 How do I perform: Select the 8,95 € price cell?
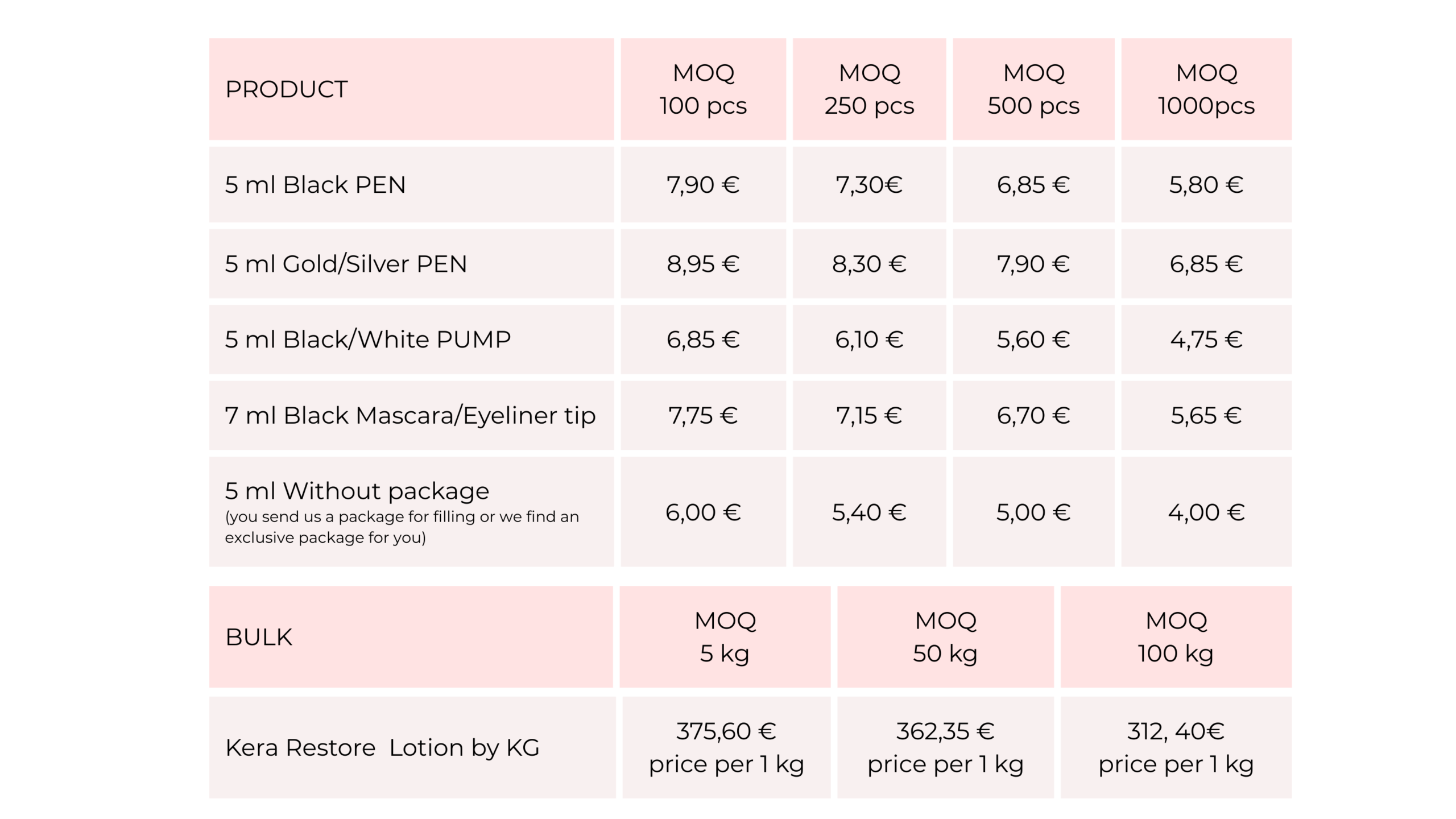click(x=703, y=264)
